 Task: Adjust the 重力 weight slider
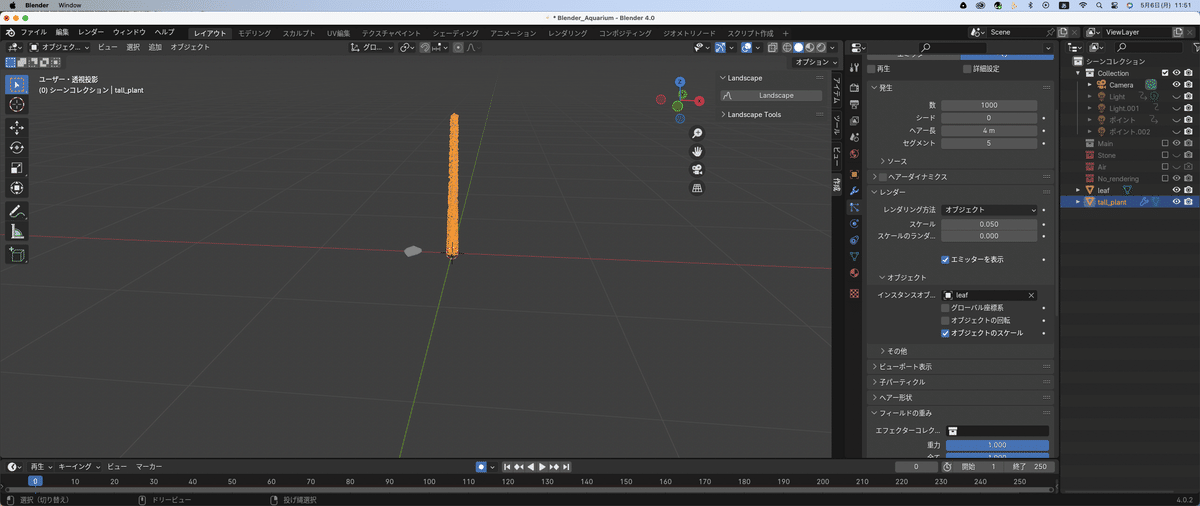(x=997, y=445)
